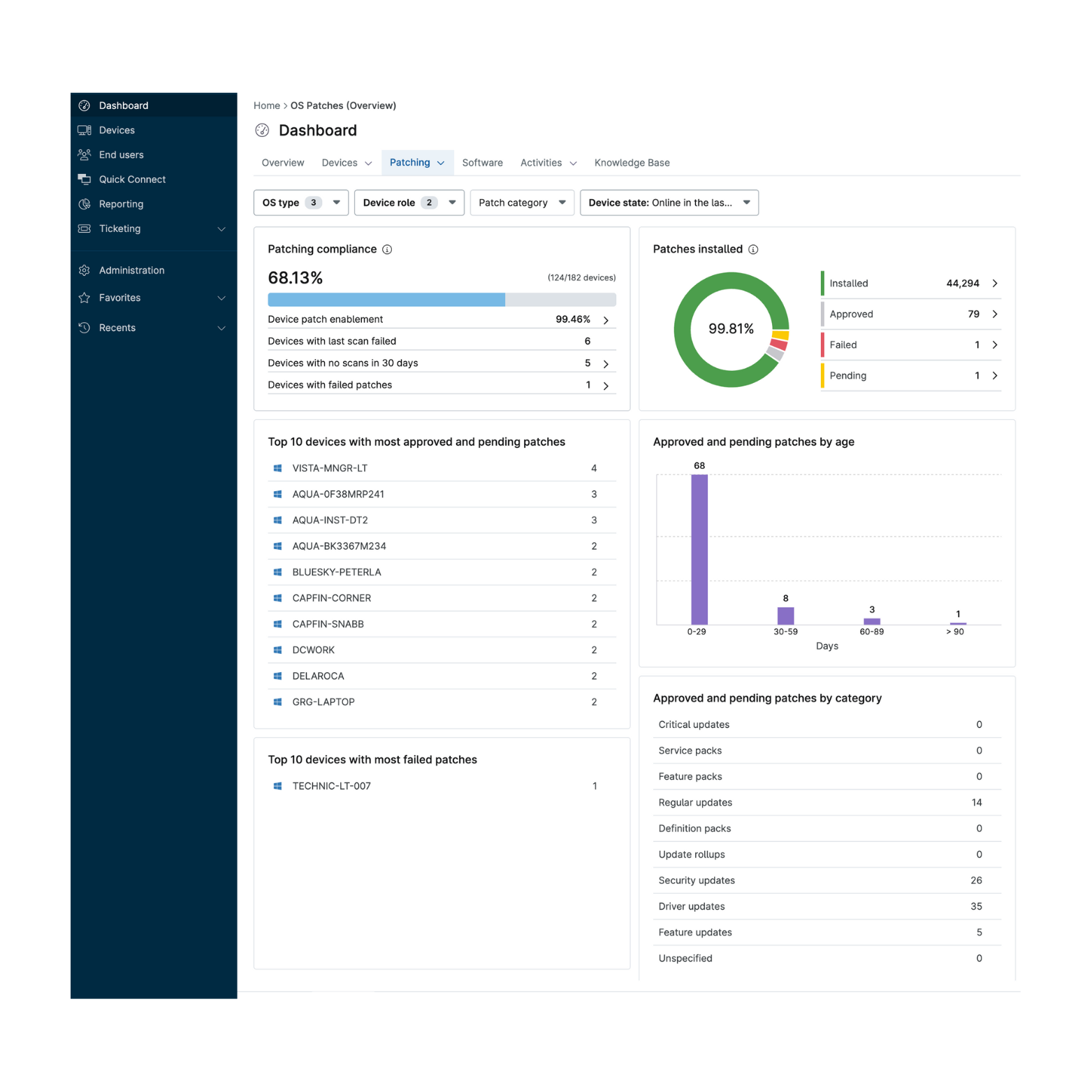
Task: Open Installed patches via its chevron
Action: 995,283
